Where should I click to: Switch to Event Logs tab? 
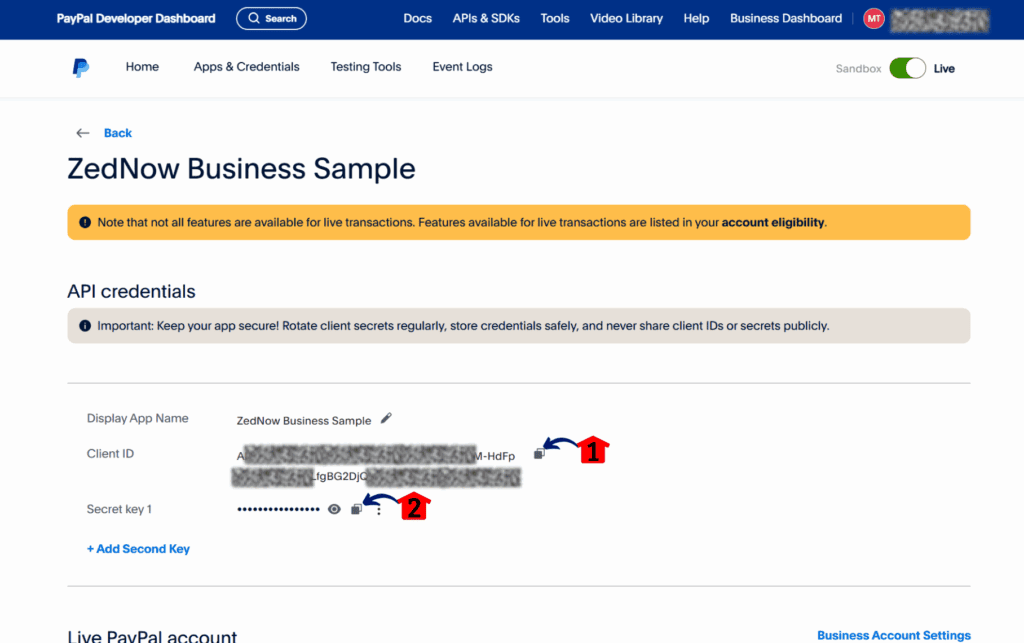pyautogui.click(x=462, y=67)
